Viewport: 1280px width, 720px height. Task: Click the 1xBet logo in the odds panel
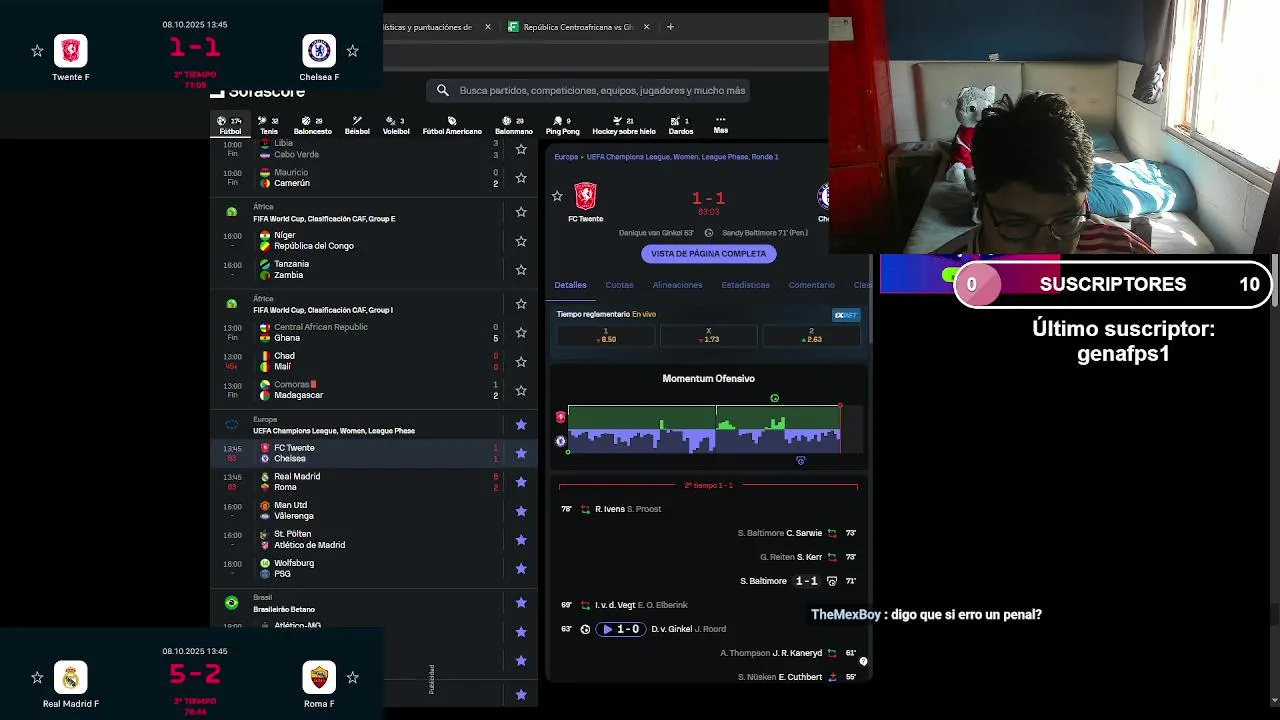point(846,315)
